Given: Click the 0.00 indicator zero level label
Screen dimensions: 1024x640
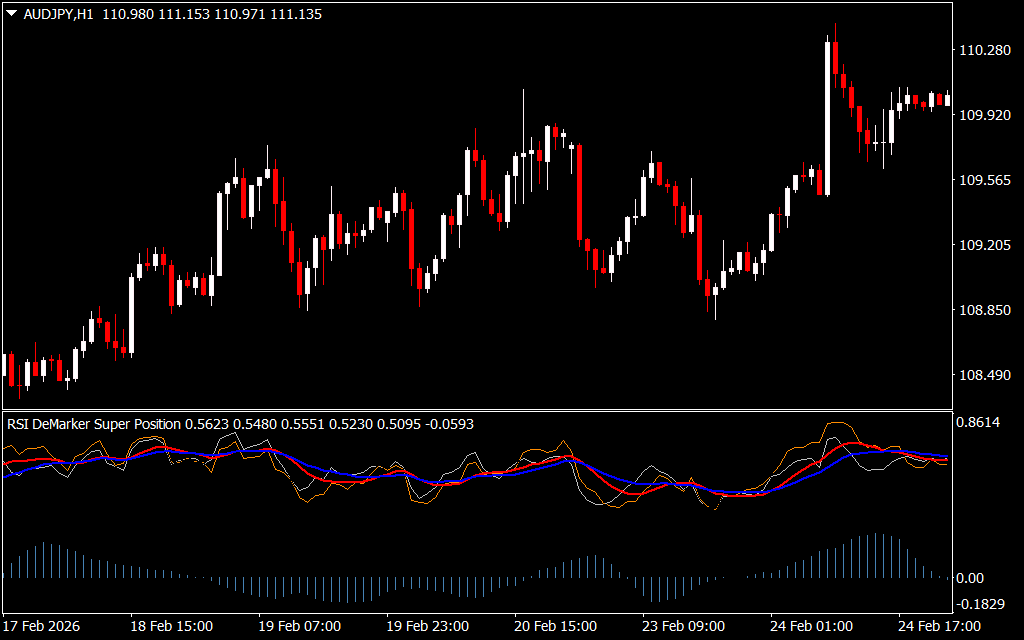Looking at the screenshot, I should pos(970,578).
